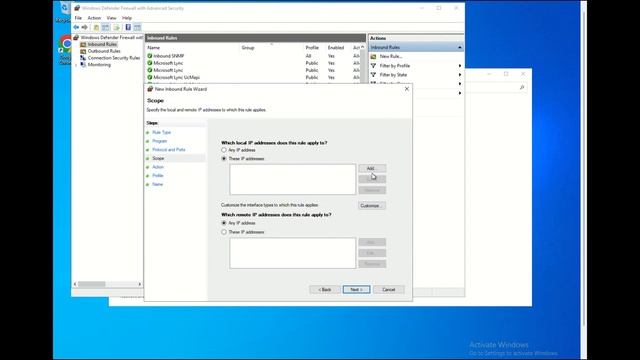This screenshot has height=360, width=640.
Task: Sort rules by the Name column header
Action: pyautogui.click(x=193, y=48)
